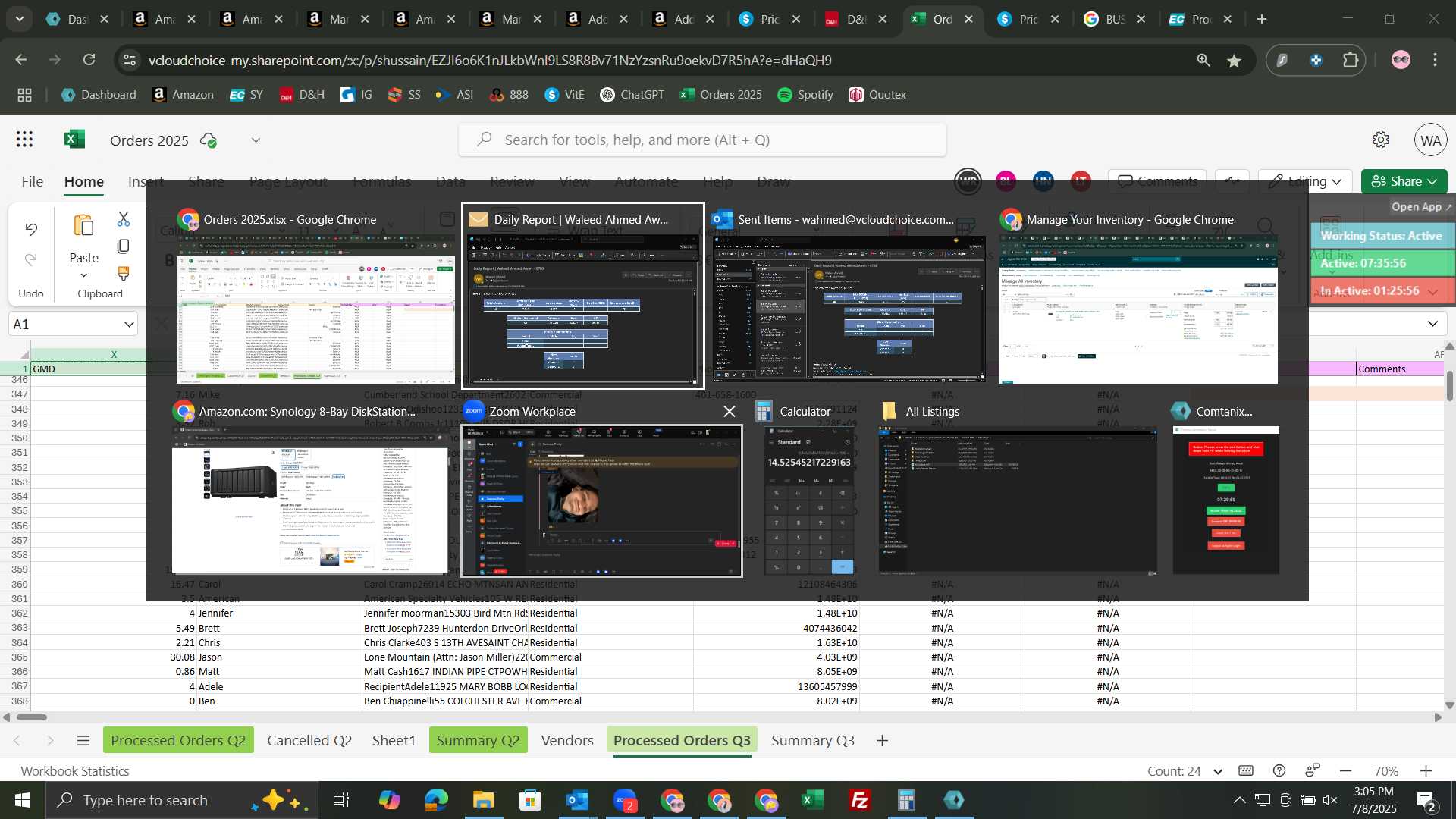Open FileZilla from the taskbar
Image resolution: width=1456 pixels, height=819 pixels.
point(859,800)
